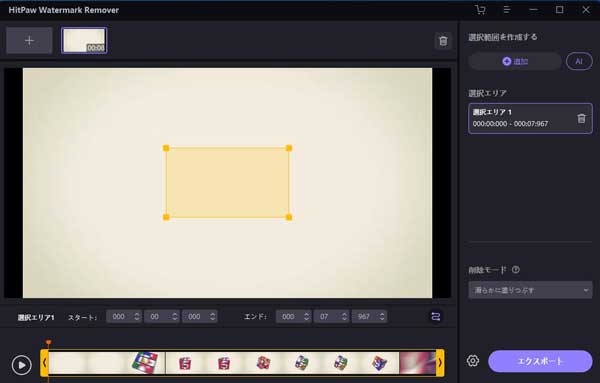Select the loaded video thumbnail
600x383 pixels.
84,40
